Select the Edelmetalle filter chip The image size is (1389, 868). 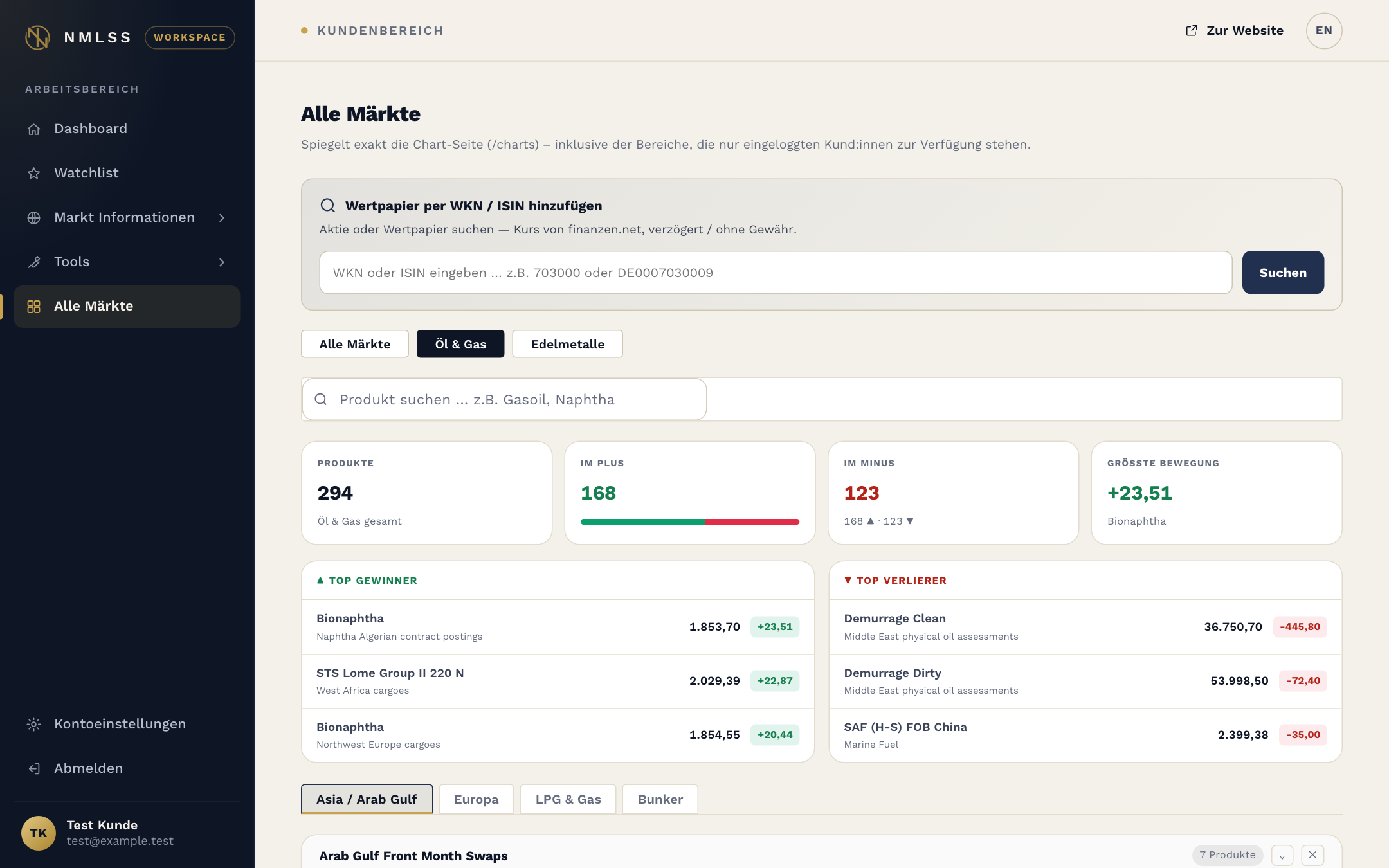[567, 344]
